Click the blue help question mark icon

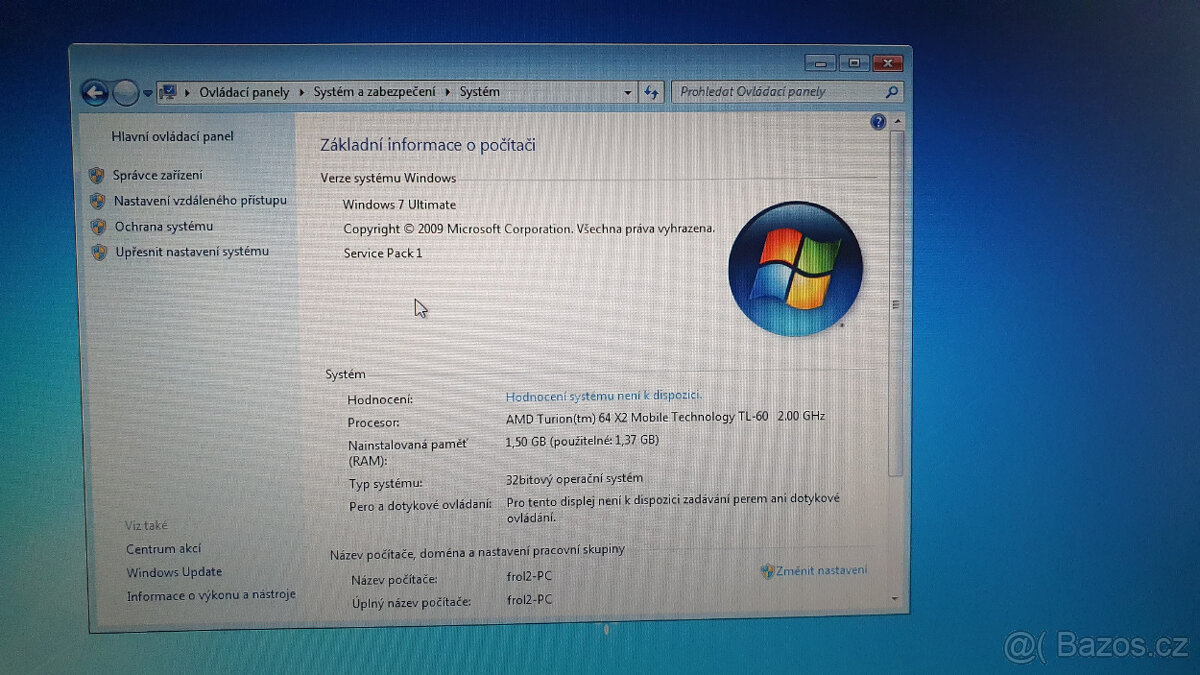pos(877,121)
